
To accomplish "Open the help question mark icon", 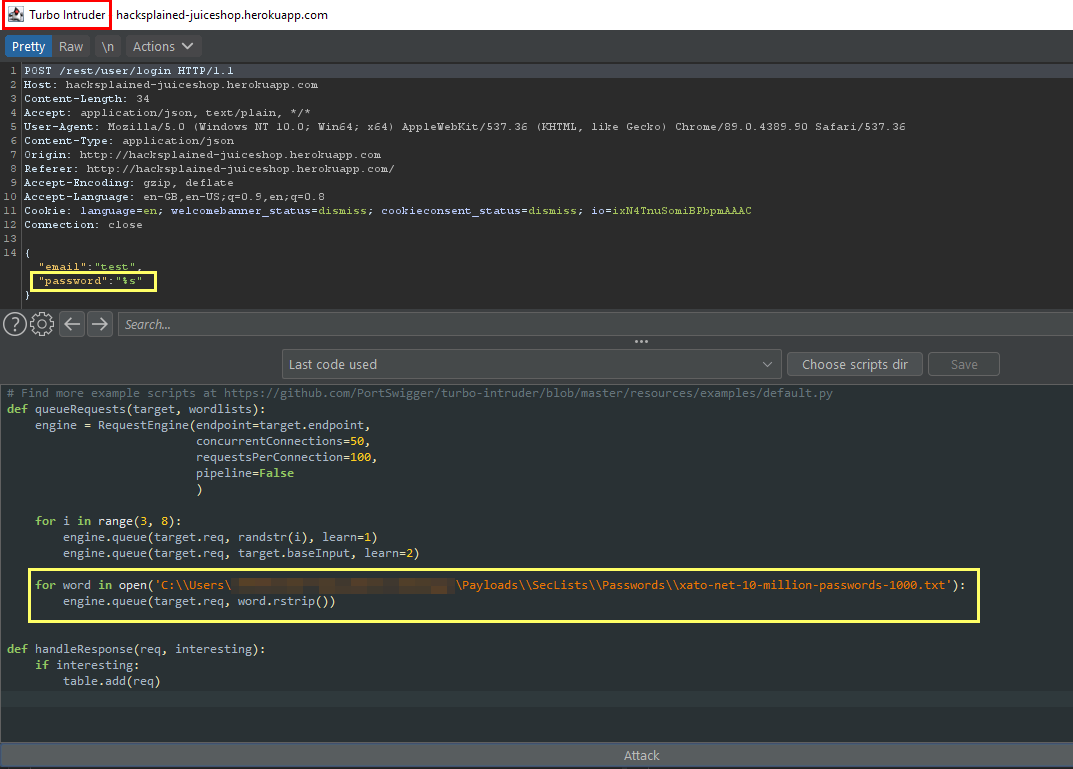I will pyautogui.click(x=15, y=324).
